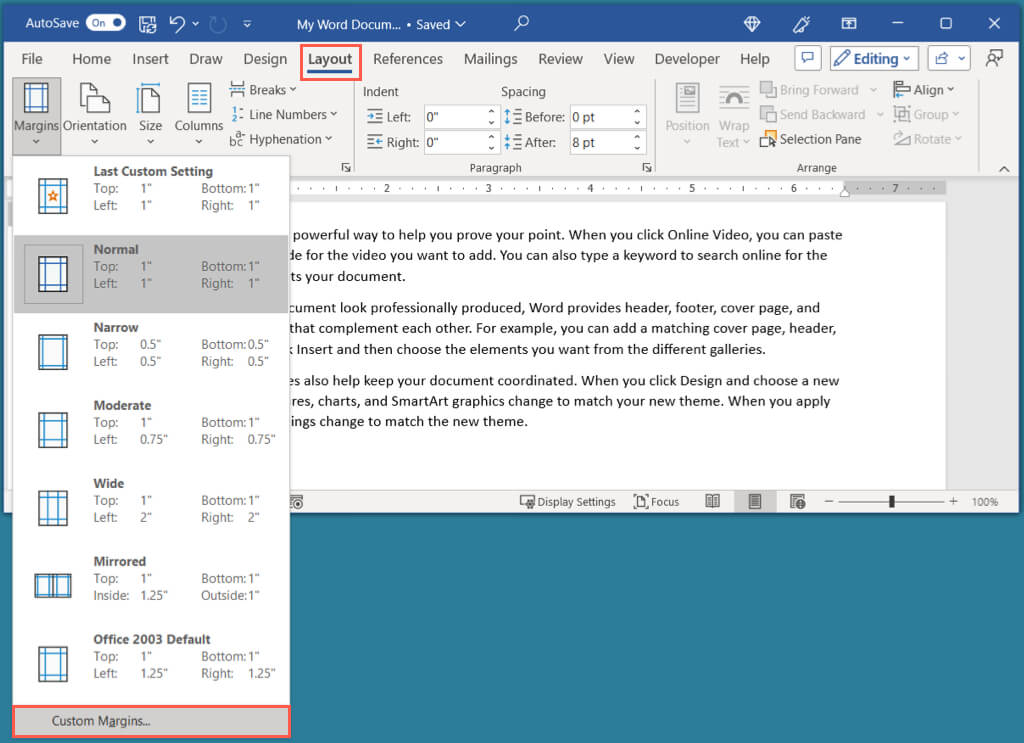The width and height of the screenshot is (1024, 743).
Task: Open the Size page options icon
Action: (x=150, y=100)
